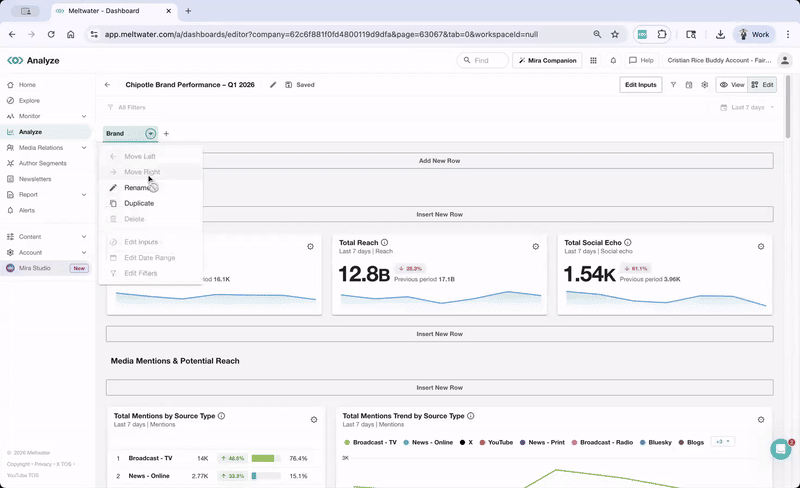Expand the Monitor sidebar section

click(84, 116)
